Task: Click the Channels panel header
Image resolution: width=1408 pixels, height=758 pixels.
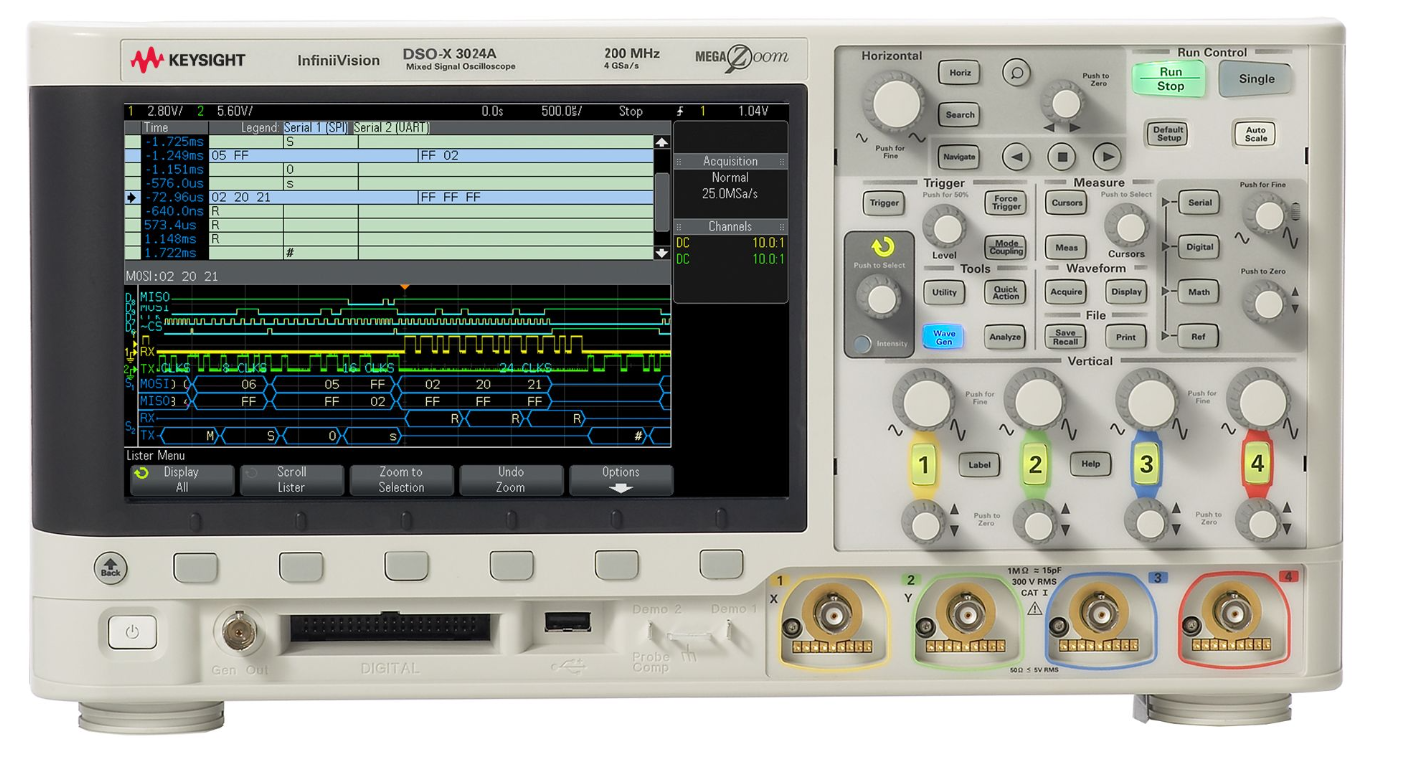Action: click(x=730, y=227)
